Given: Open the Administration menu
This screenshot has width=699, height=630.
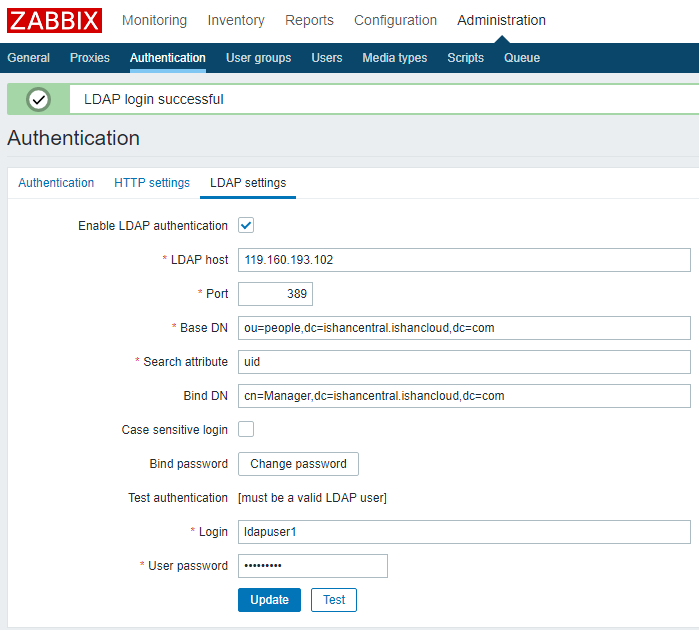Looking at the screenshot, I should pyautogui.click(x=502, y=20).
